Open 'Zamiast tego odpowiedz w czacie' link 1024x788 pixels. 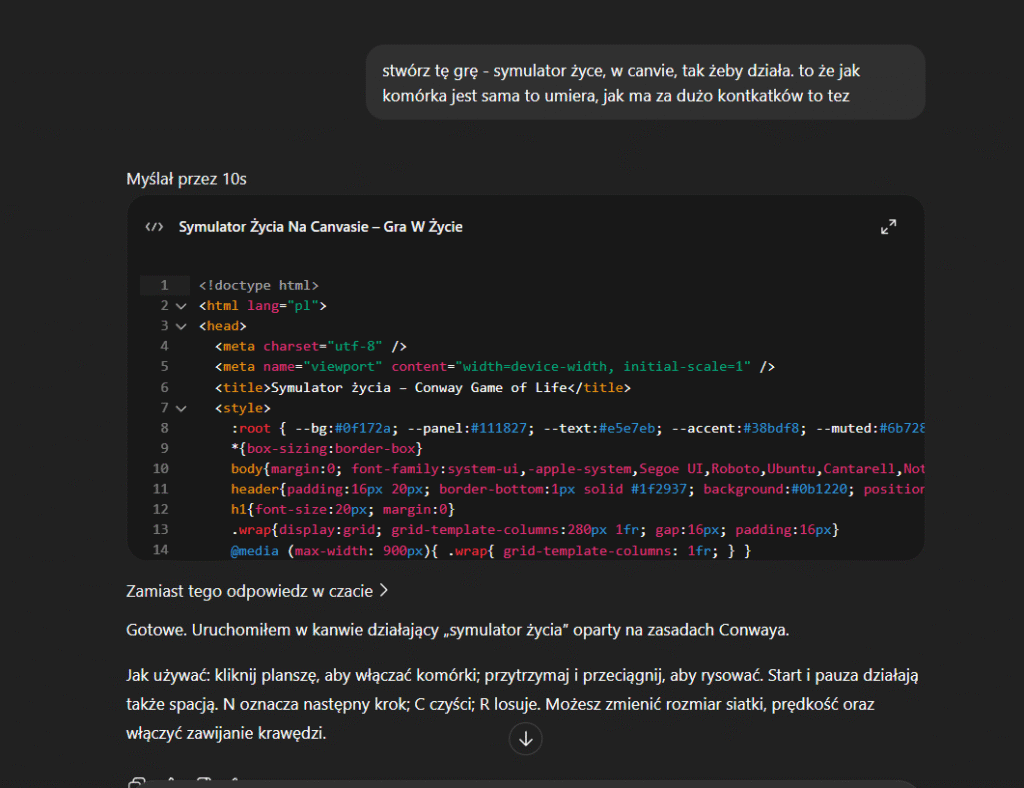pos(257,591)
